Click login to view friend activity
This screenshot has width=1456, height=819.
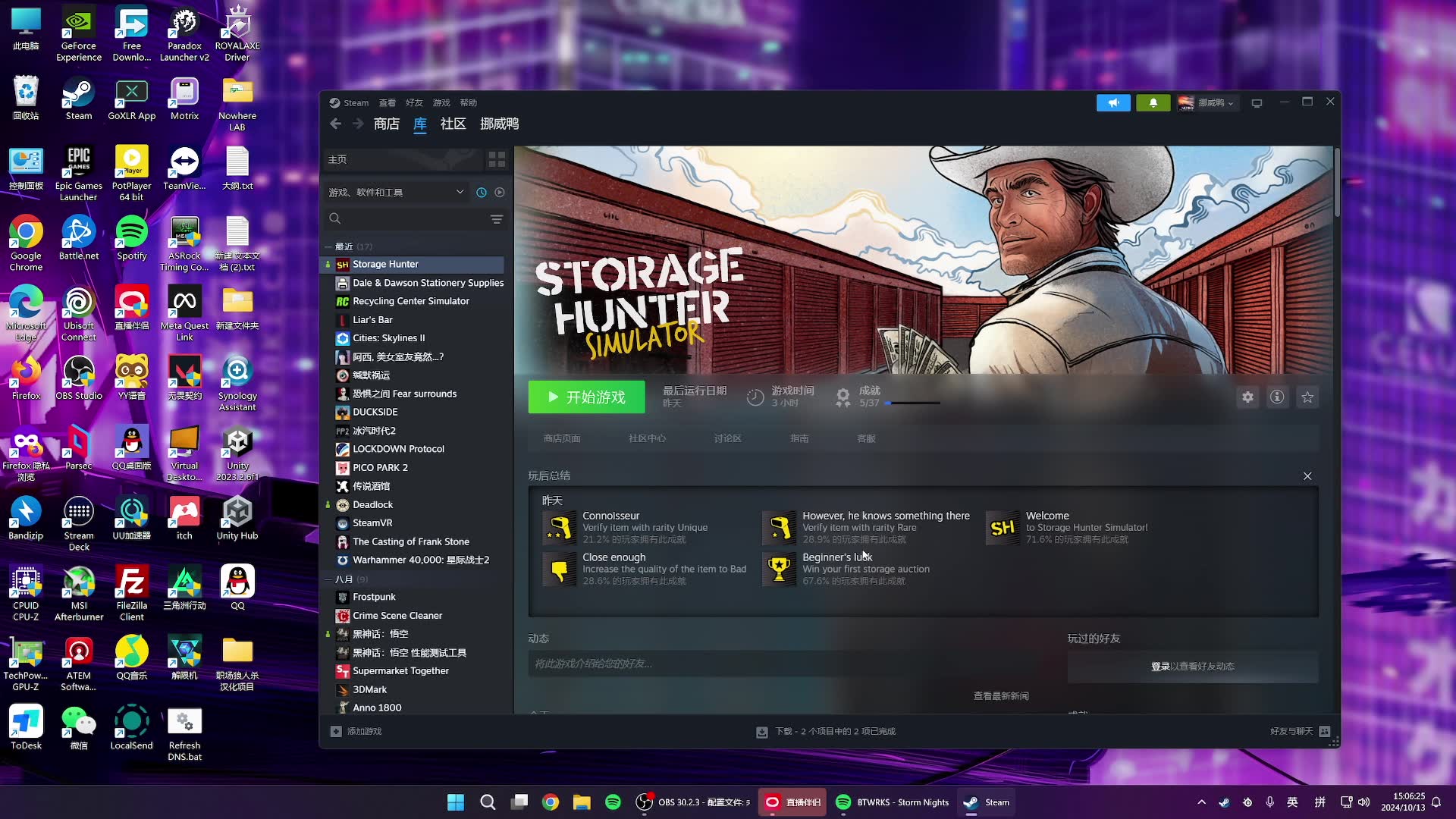pyautogui.click(x=1193, y=667)
